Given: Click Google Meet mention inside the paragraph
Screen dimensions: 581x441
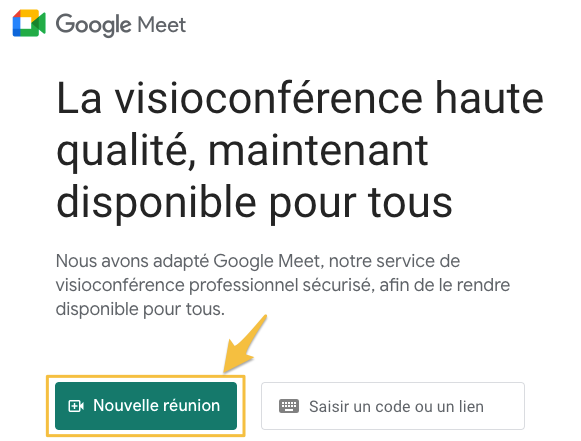Looking at the screenshot, I should tap(266, 261).
